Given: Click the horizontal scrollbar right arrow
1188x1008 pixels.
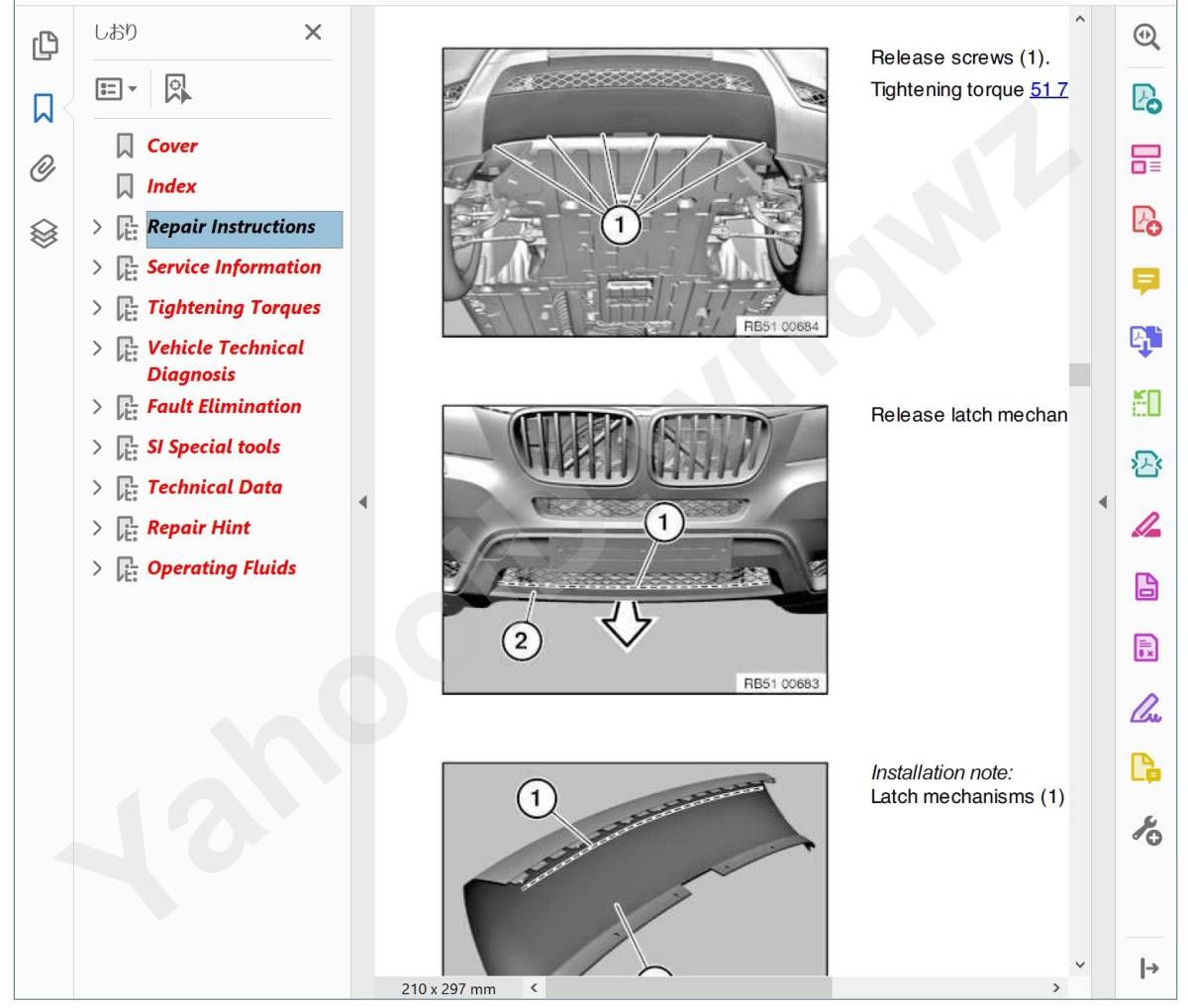Looking at the screenshot, I should tap(1055, 987).
